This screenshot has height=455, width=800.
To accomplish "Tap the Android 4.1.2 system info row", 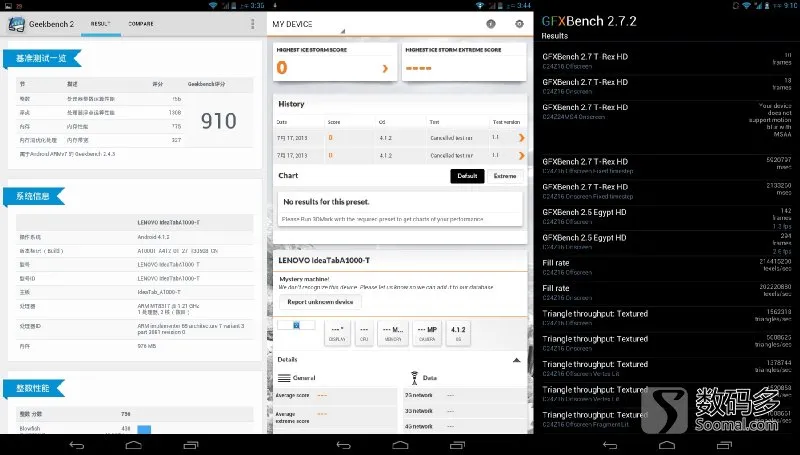I will pyautogui.click(x=135, y=237).
